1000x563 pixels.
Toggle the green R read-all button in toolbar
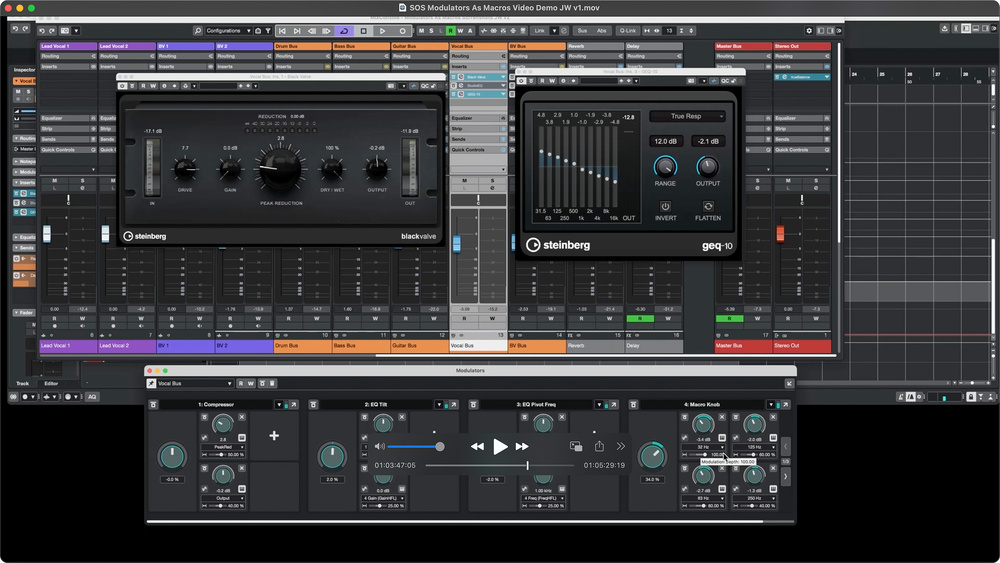click(x=450, y=31)
